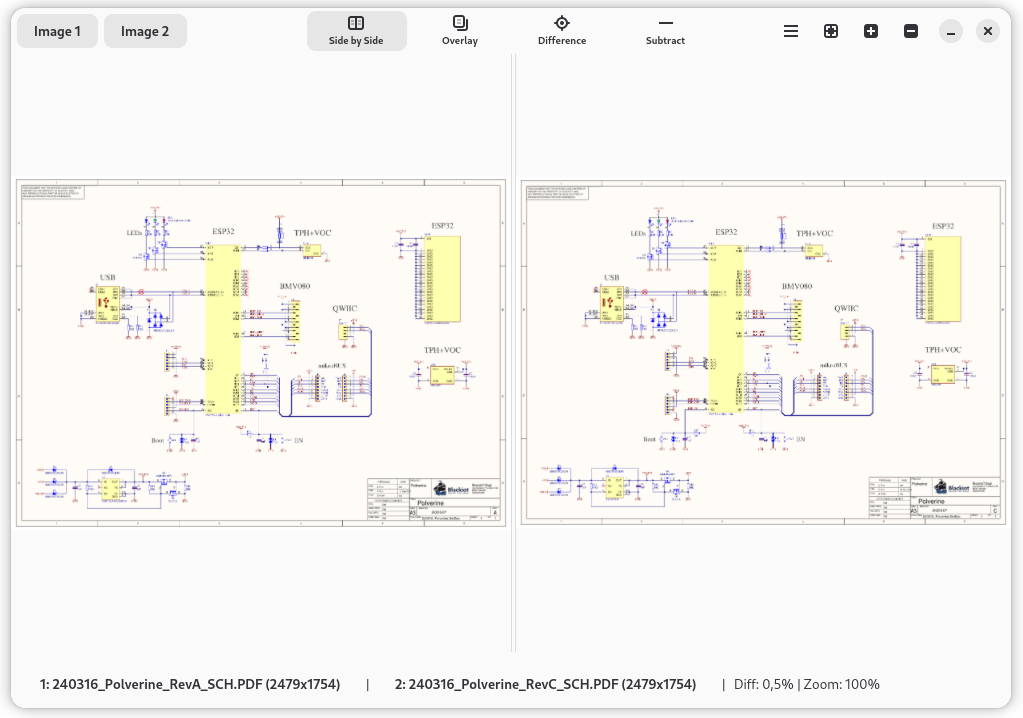The height and width of the screenshot is (718, 1023).
Task: Click the RevA_SCH.PDF filename in the status bar
Action: pos(190,685)
